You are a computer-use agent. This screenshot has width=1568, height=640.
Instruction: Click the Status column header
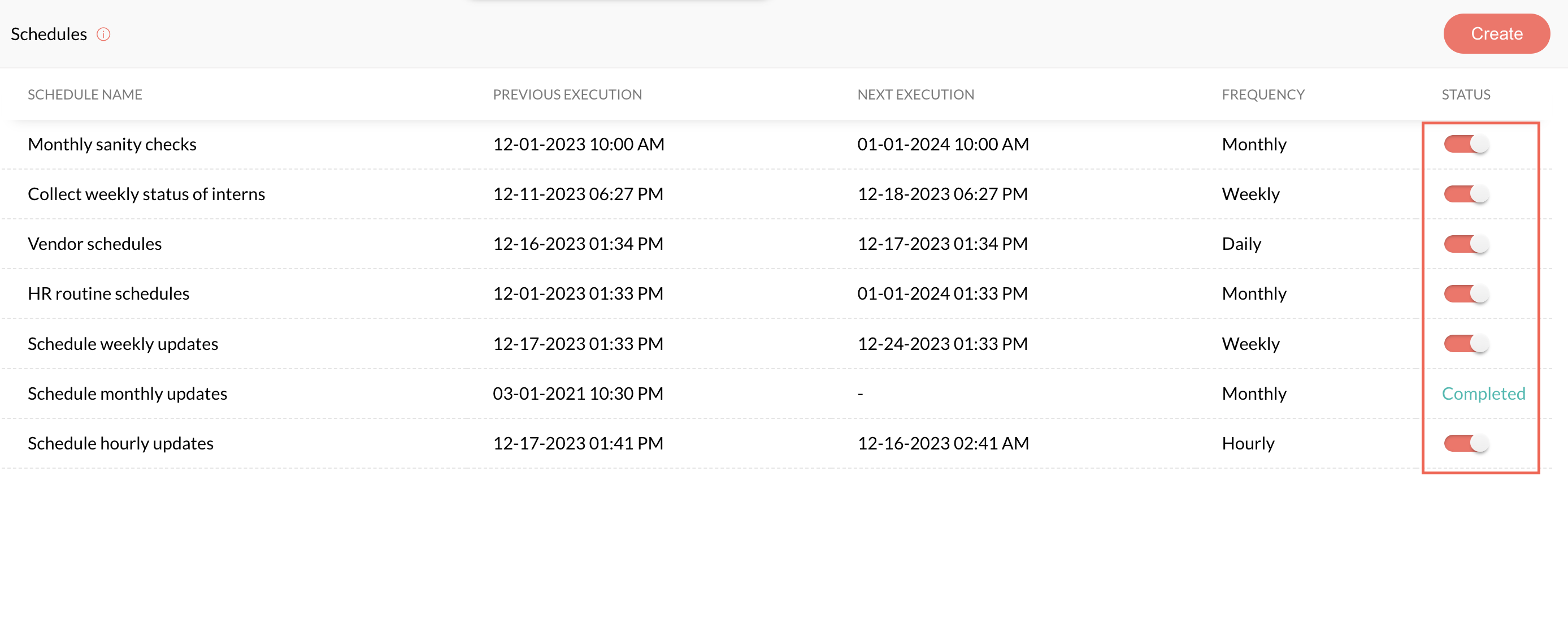click(1465, 94)
